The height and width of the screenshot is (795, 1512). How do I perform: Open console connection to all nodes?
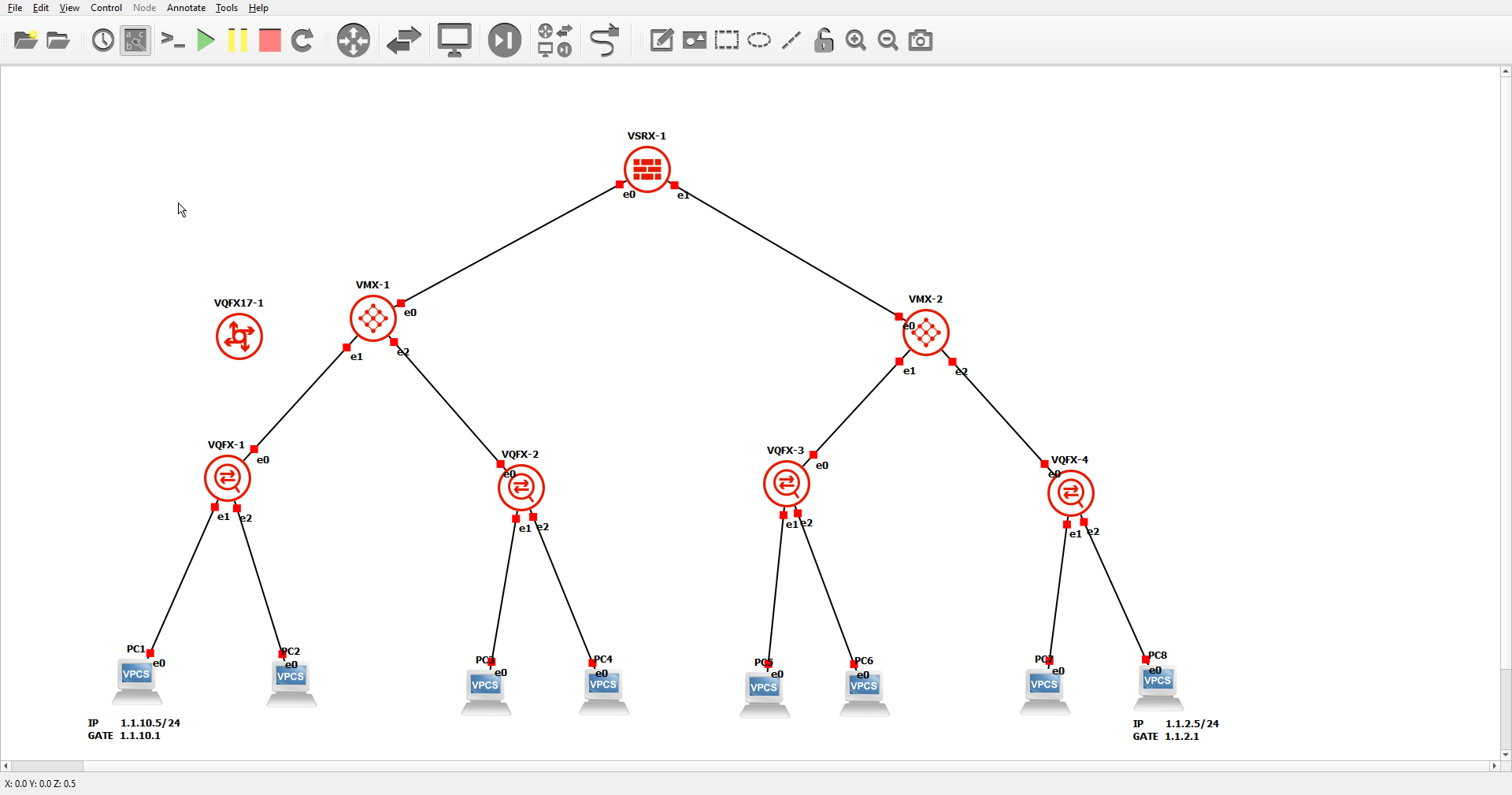pos(172,40)
